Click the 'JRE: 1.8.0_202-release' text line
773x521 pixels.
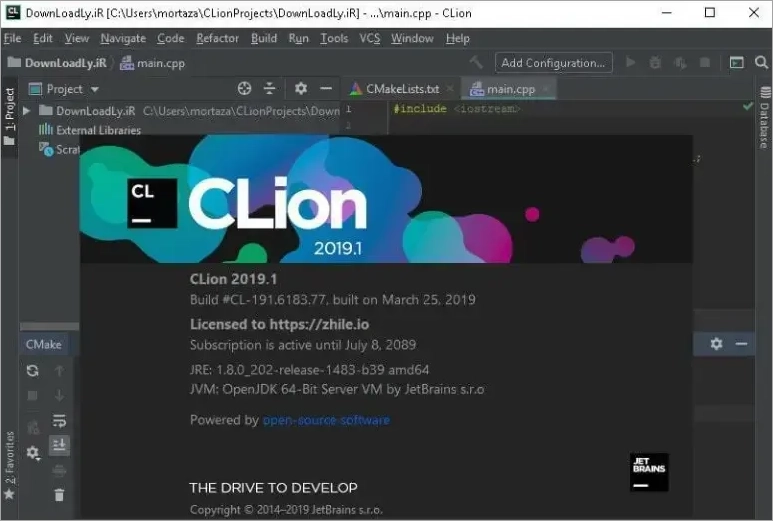(x=310, y=370)
